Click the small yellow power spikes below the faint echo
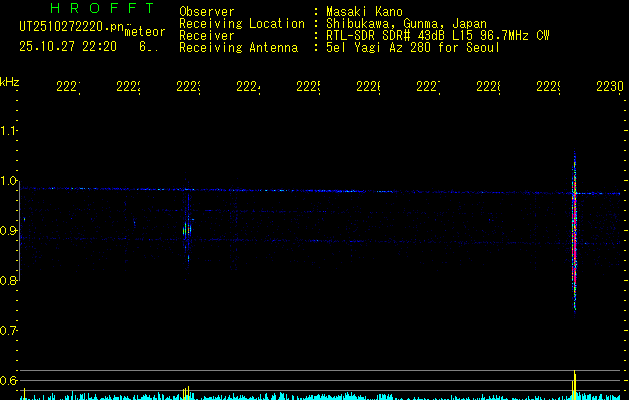Screen dimensions: 629x400 (187, 390)
